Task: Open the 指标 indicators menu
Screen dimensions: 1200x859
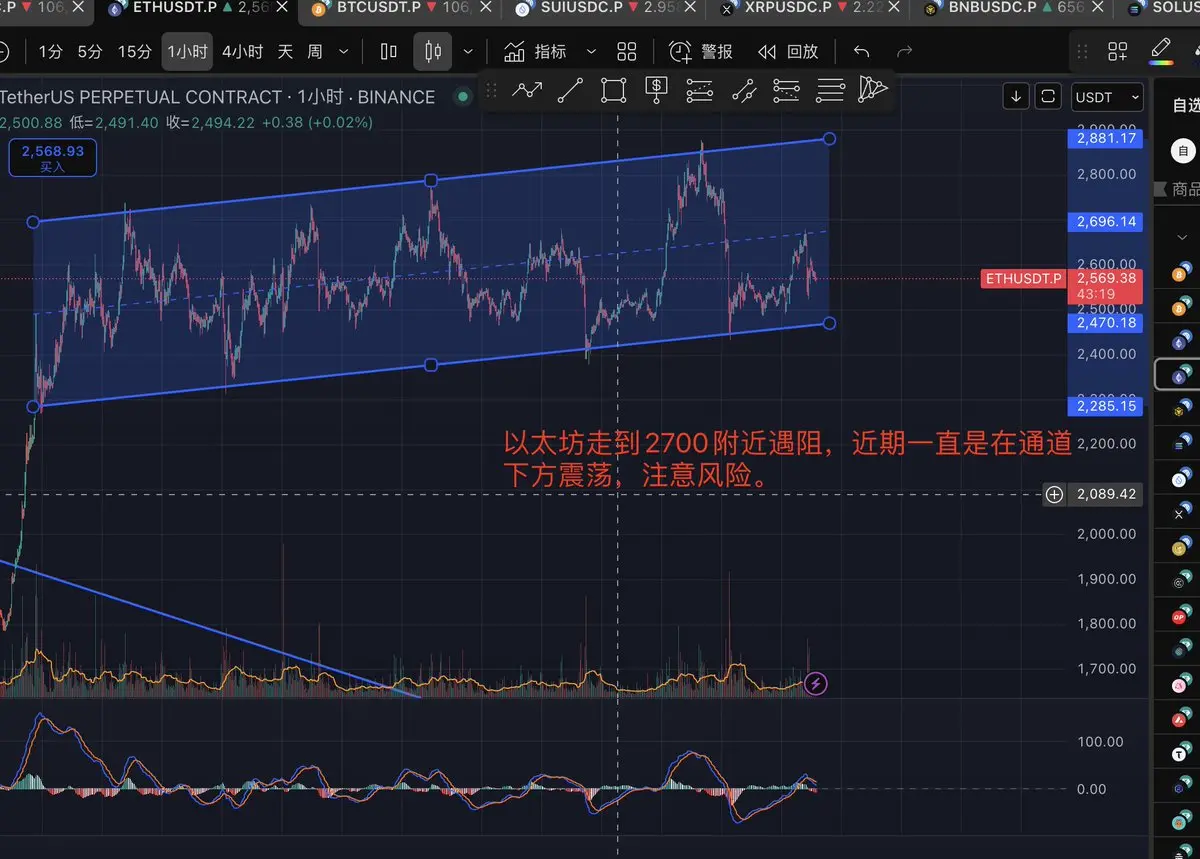Action: click(x=535, y=51)
